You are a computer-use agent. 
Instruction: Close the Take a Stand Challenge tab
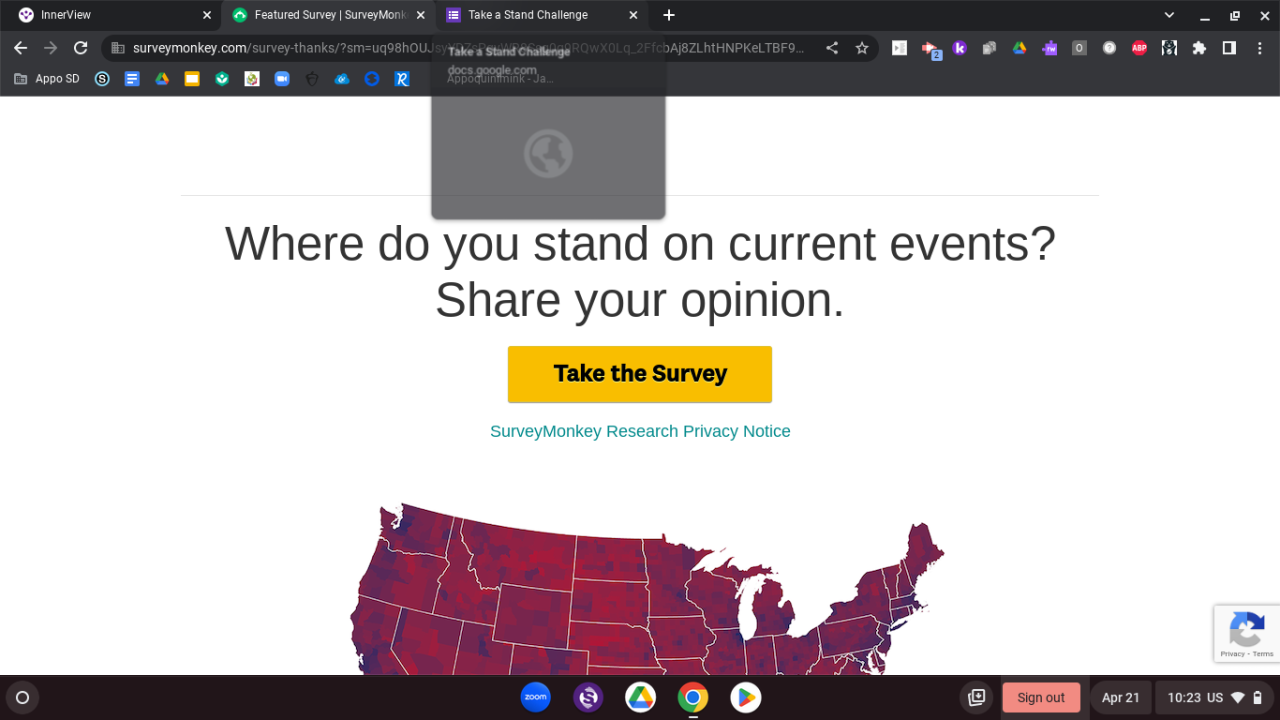(x=633, y=15)
